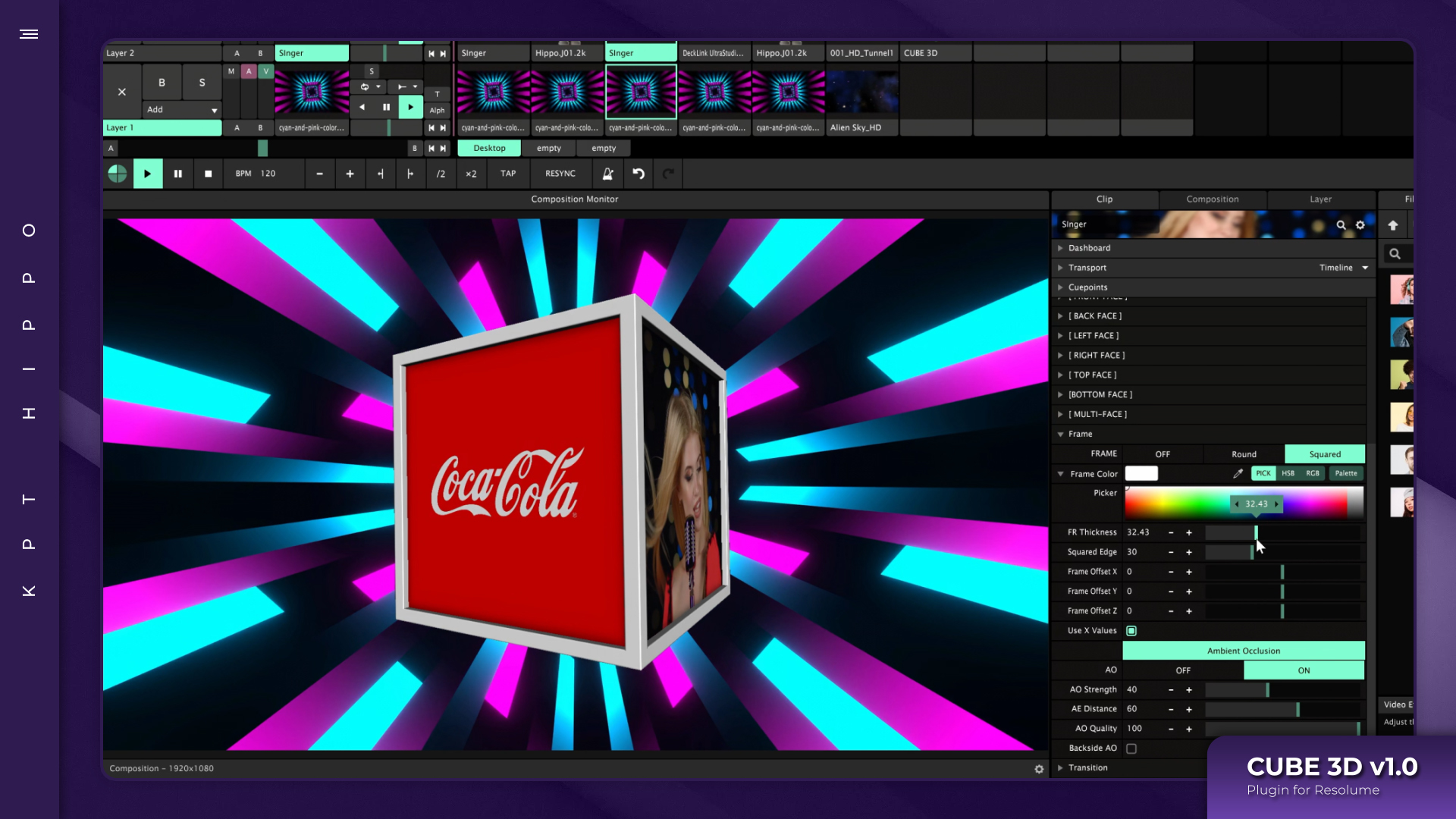Screen dimensions: 1456x819
Task: Set FRAME to Round
Action: (x=1244, y=454)
